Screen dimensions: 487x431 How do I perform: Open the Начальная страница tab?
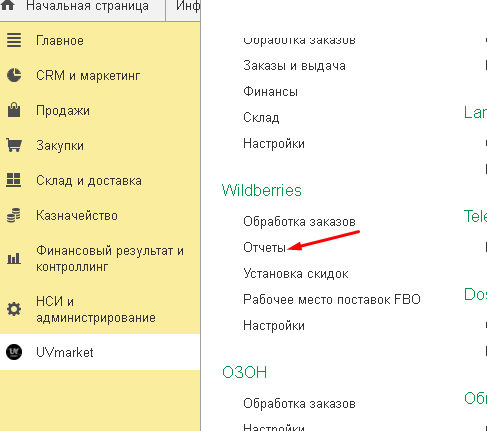(x=87, y=6)
